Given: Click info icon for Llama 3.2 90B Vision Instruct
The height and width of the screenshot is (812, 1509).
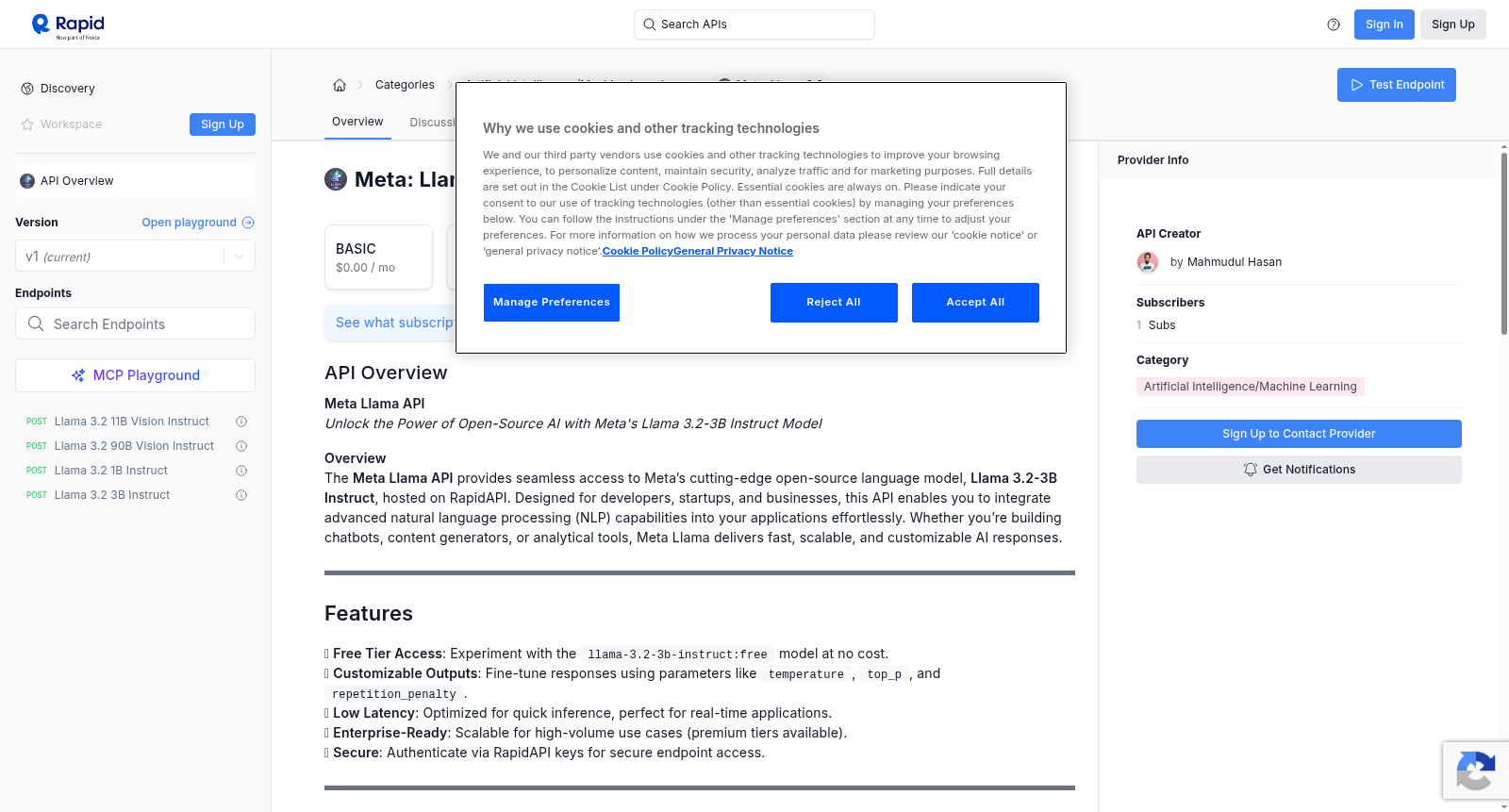Looking at the screenshot, I should pos(241,446).
